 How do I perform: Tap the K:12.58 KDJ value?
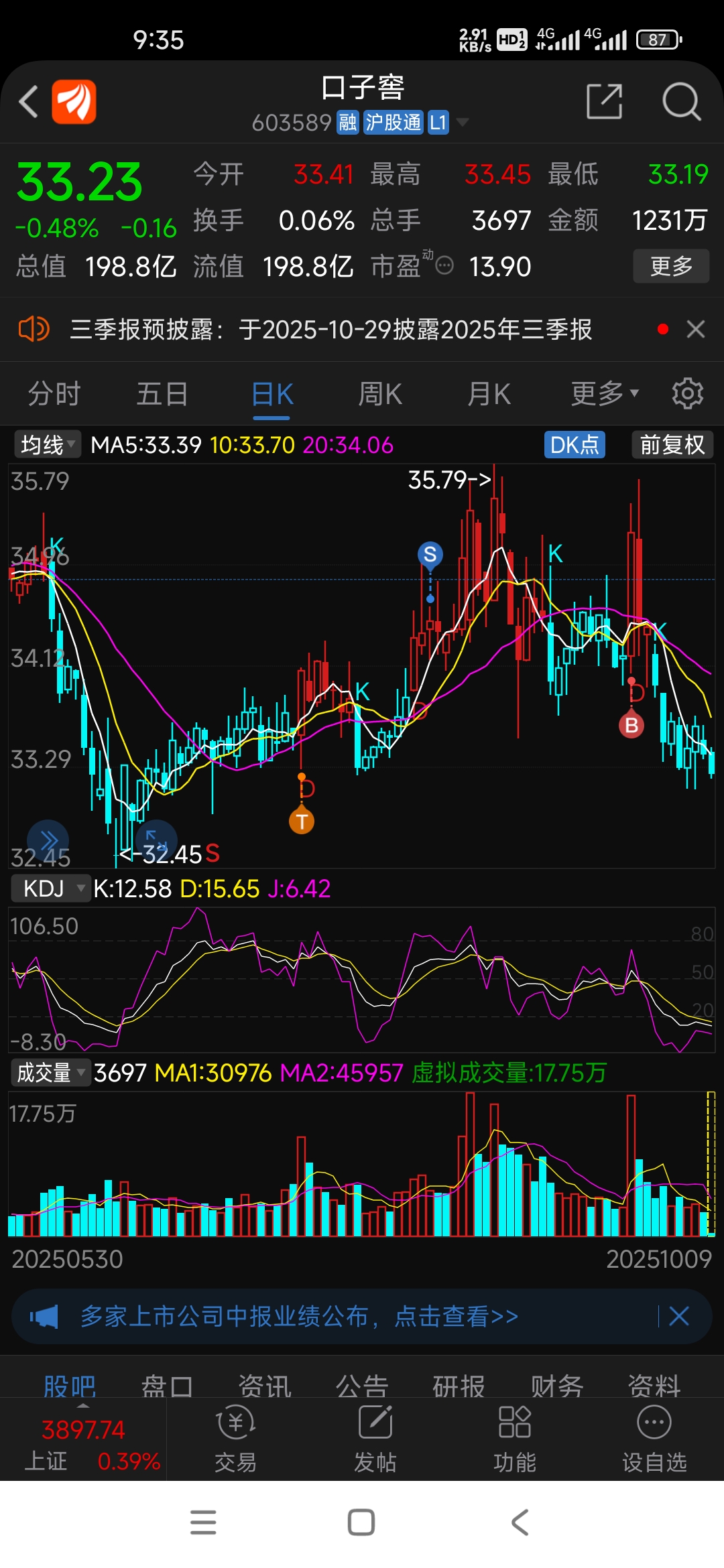click(x=133, y=889)
